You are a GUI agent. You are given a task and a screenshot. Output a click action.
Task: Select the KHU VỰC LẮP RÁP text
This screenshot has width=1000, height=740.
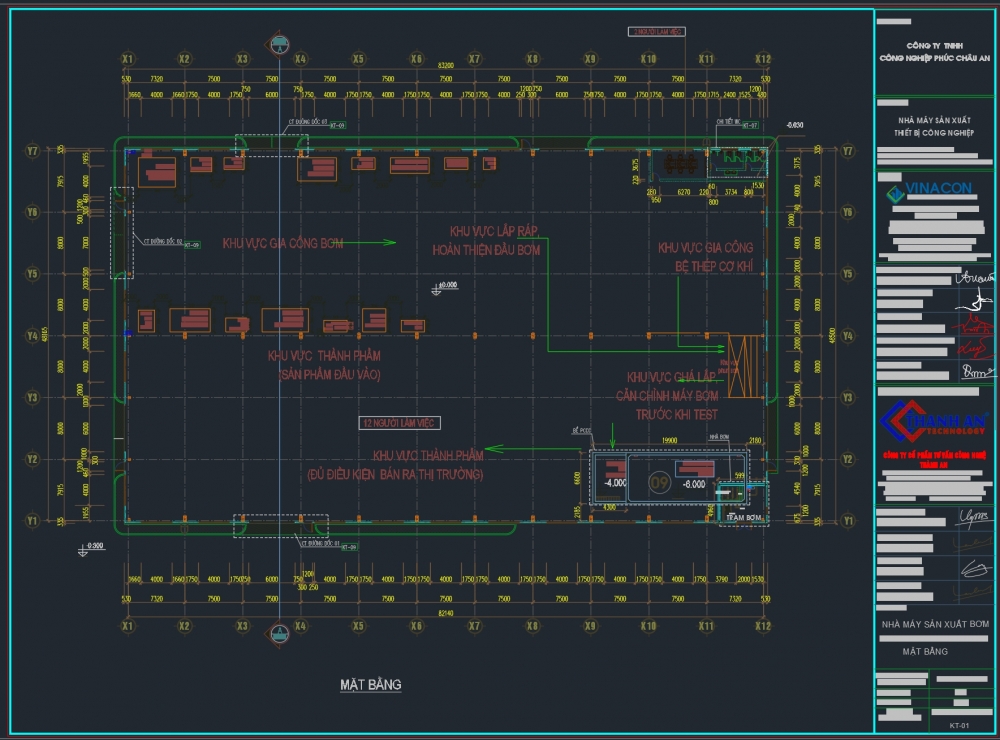pos(485,231)
